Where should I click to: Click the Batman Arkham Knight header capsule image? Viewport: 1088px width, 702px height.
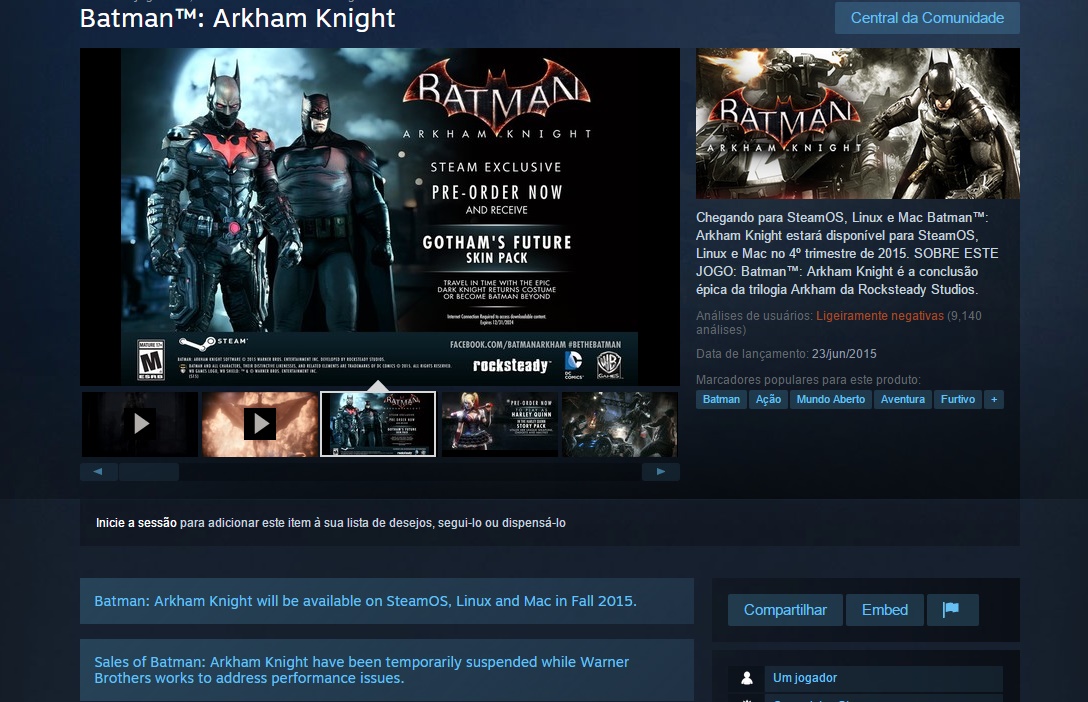pyautogui.click(x=858, y=123)
